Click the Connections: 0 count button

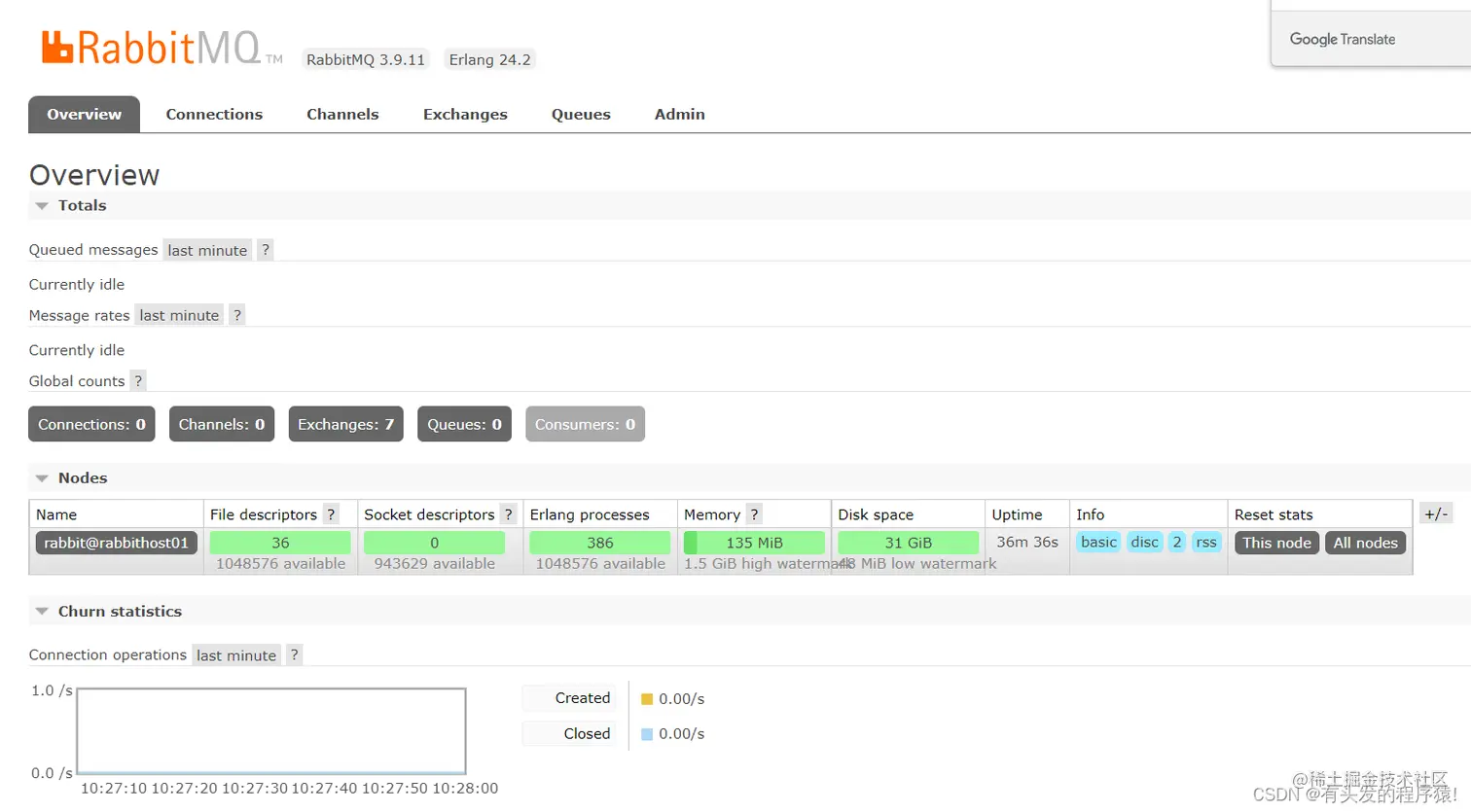pyautogui.click(x=91, y=424)
